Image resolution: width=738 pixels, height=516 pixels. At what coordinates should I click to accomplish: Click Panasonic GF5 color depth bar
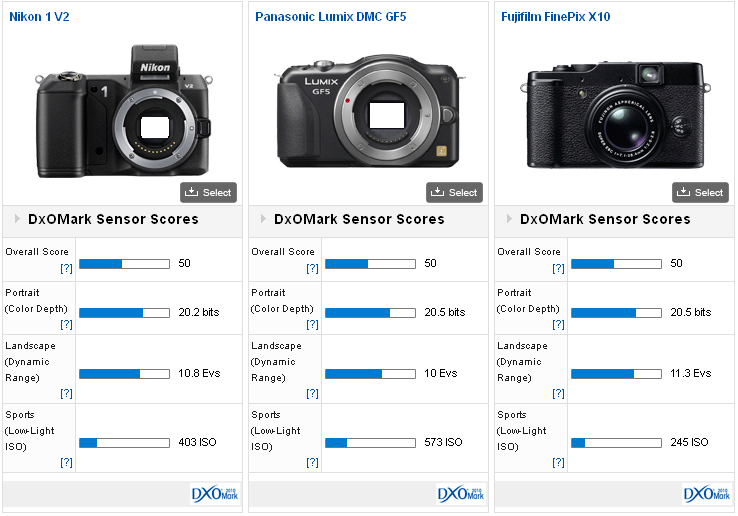click(x=370, y=313)
